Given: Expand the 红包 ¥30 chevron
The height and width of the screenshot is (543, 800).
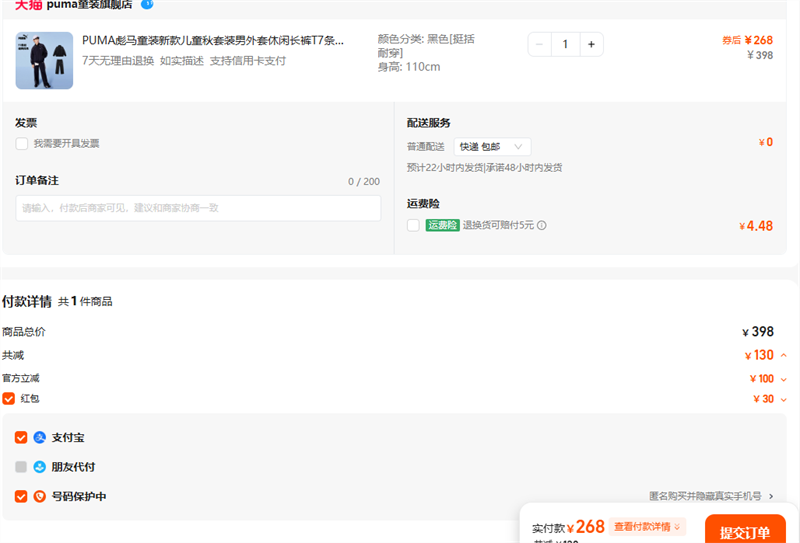Looking at the screenshot, I should pos(783,399).
